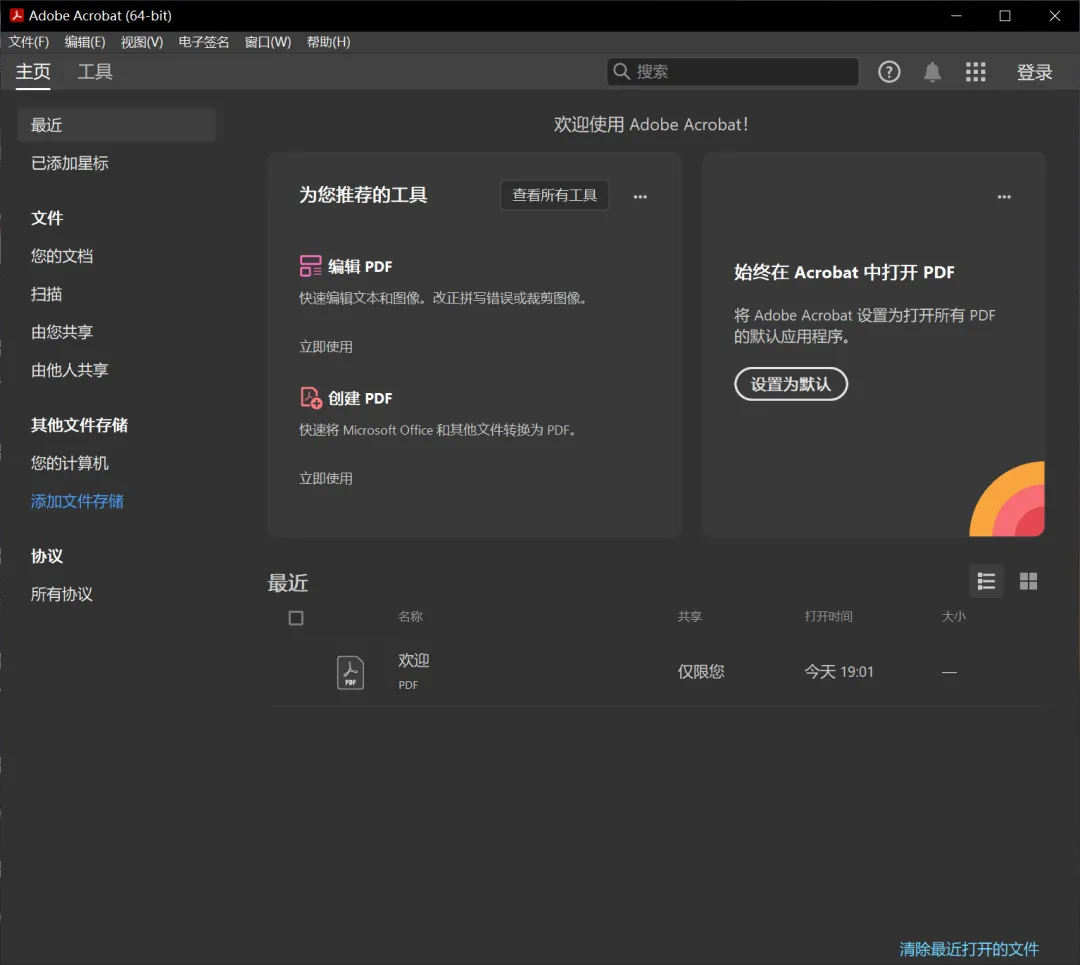Click 添加文件存储 link in sidebar
The image size is (1080, 965).
click(77, 501)
